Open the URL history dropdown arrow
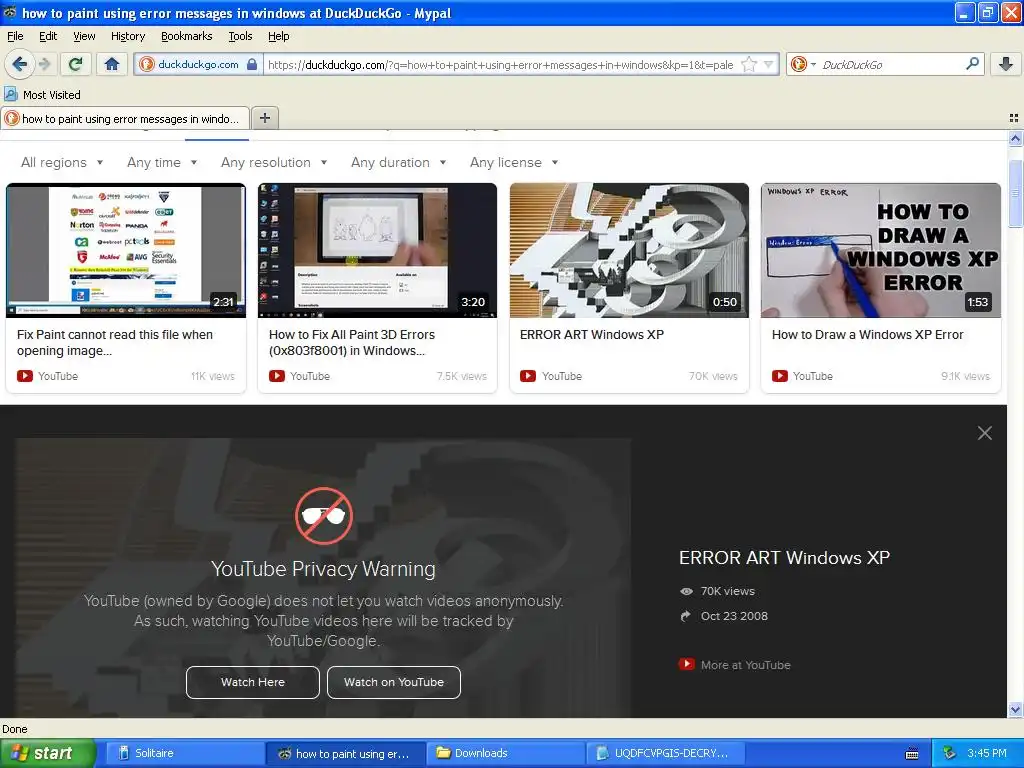Viewport: 1024px width, 768px height. pyautogui.click(x=769, y=64)
